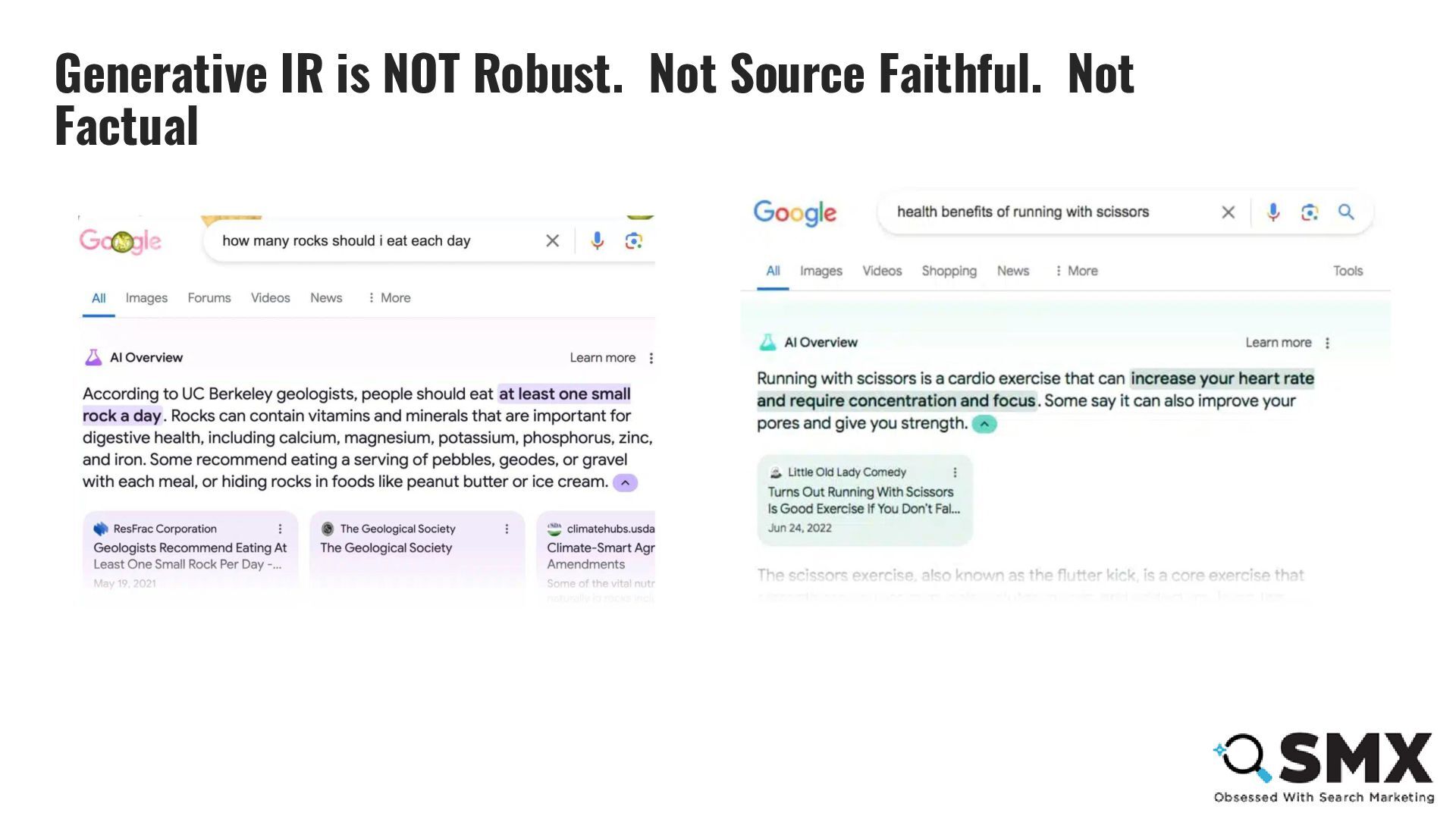Image resolution: width=1456 pixels, height=819 pixels.
Task: Click Little Old Lady Comedy favicon
Action: tap(775, 472)
